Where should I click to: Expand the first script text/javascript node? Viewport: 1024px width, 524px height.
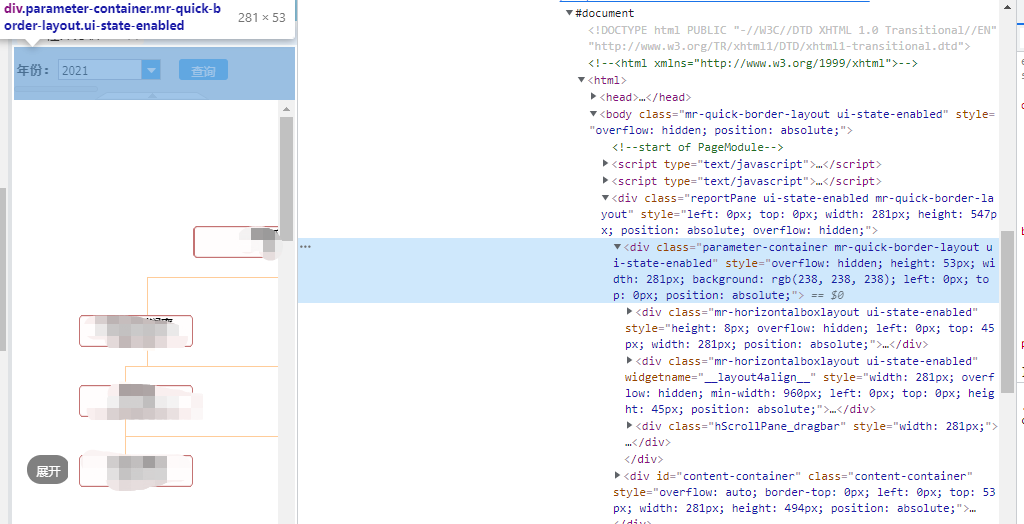pos(605,164)
